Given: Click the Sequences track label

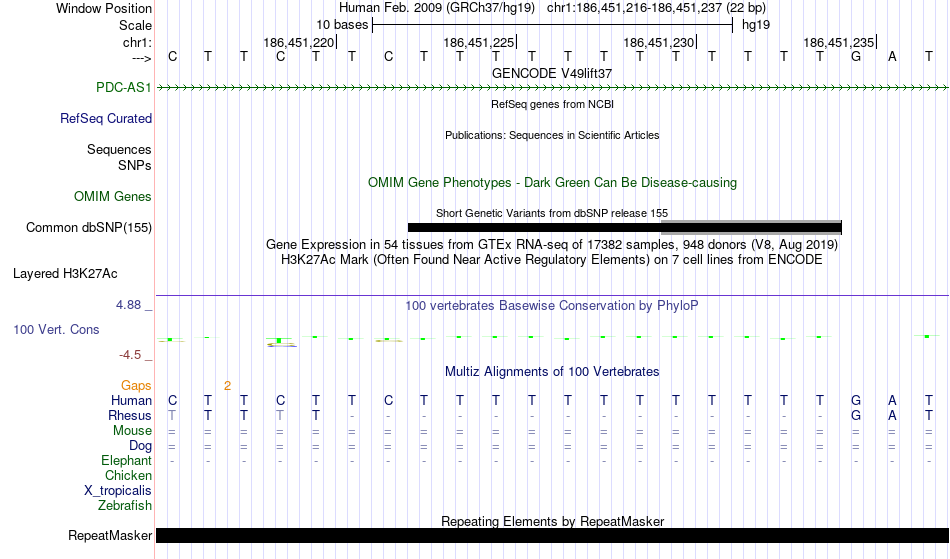Looking at the screenshot, I should click(119, 150).
